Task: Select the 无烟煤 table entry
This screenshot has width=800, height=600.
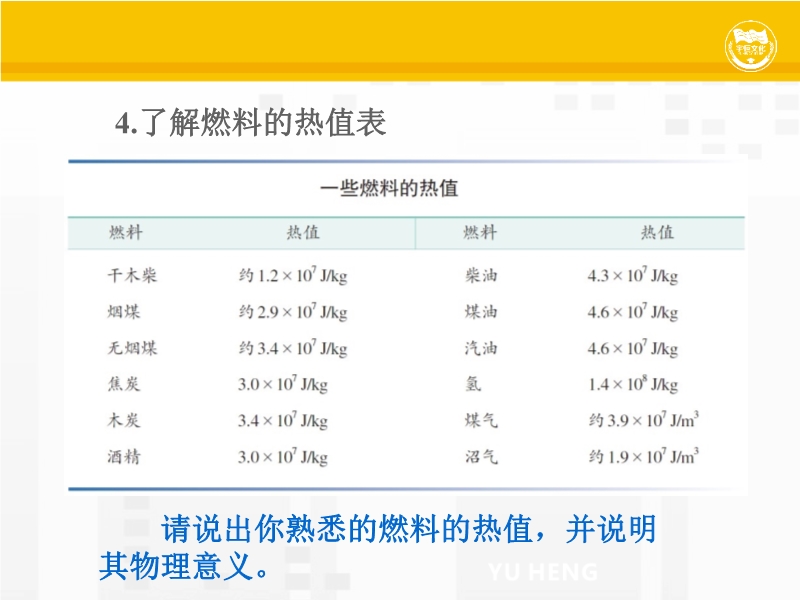Action: coord(132,348)
